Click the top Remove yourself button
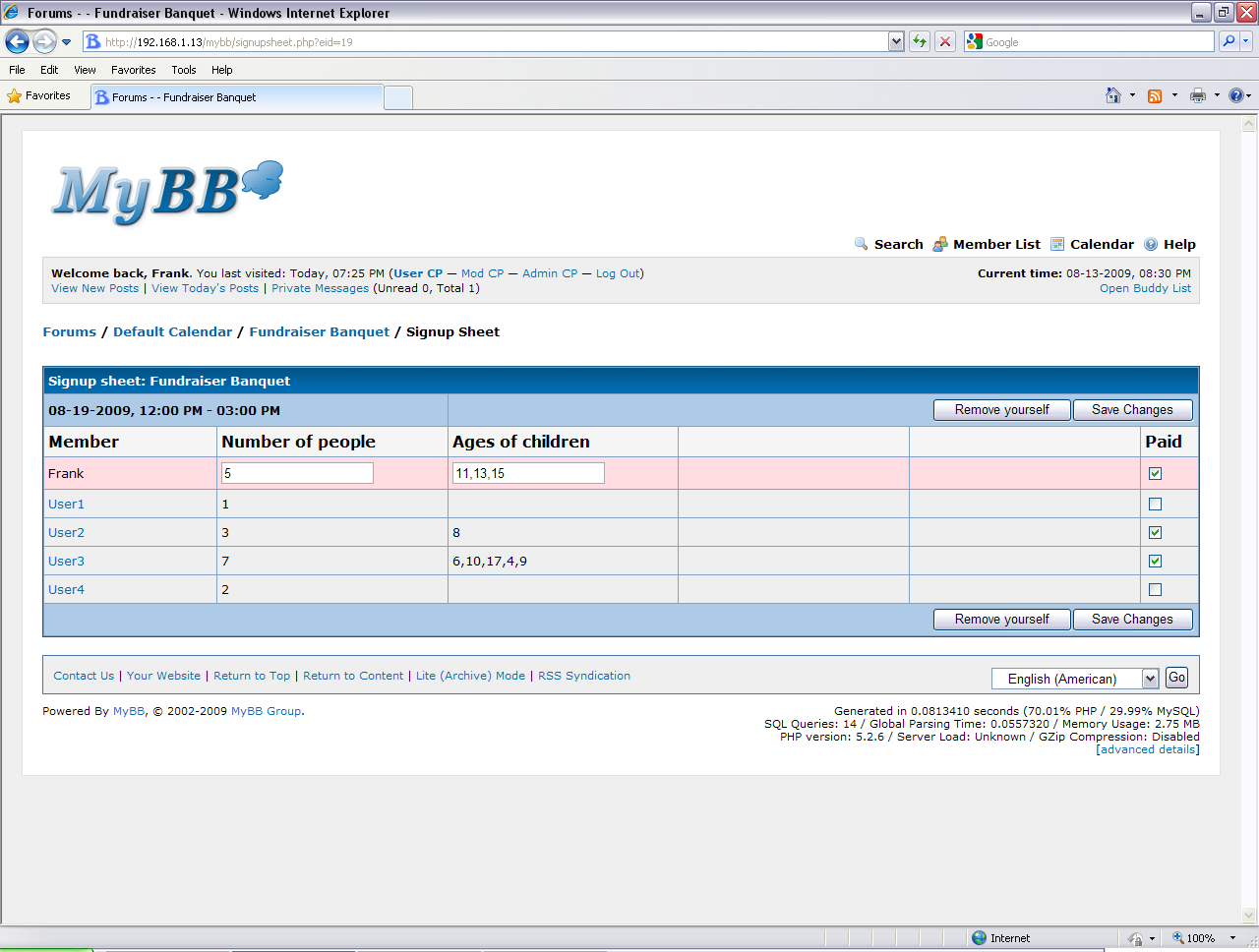The width and height of the screenshot is (1259, 952). pyautogui.click(x=1001, y=410)
